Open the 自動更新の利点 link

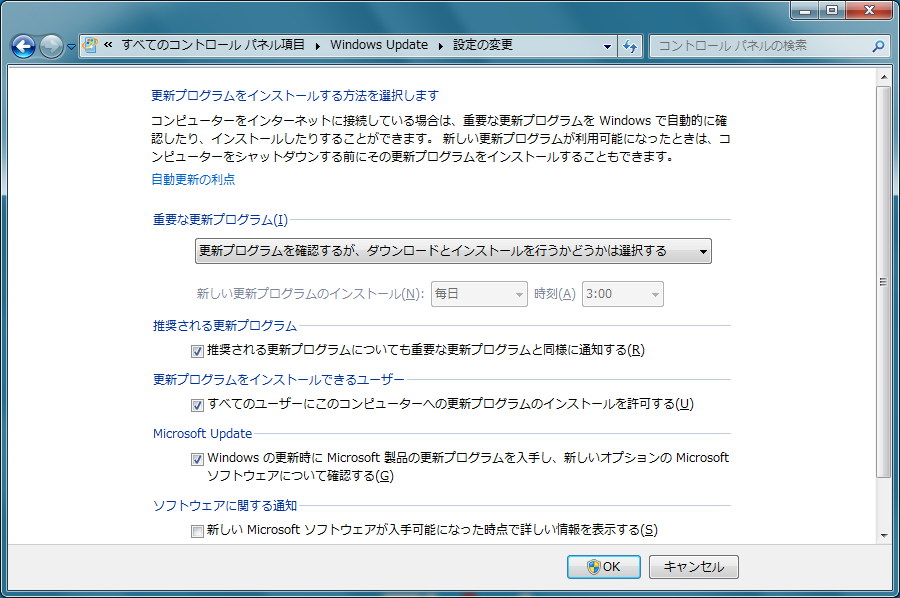coord(192,180)
